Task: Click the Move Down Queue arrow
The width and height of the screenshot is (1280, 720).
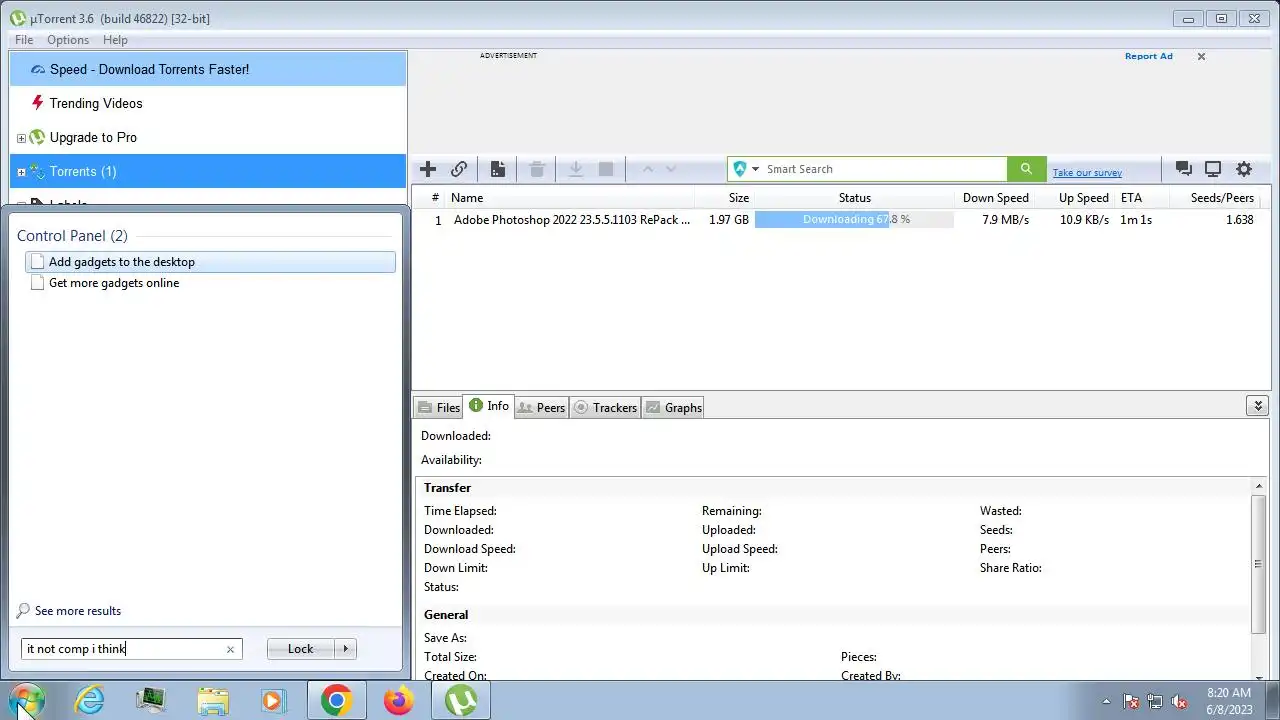Action: (671, 169)
